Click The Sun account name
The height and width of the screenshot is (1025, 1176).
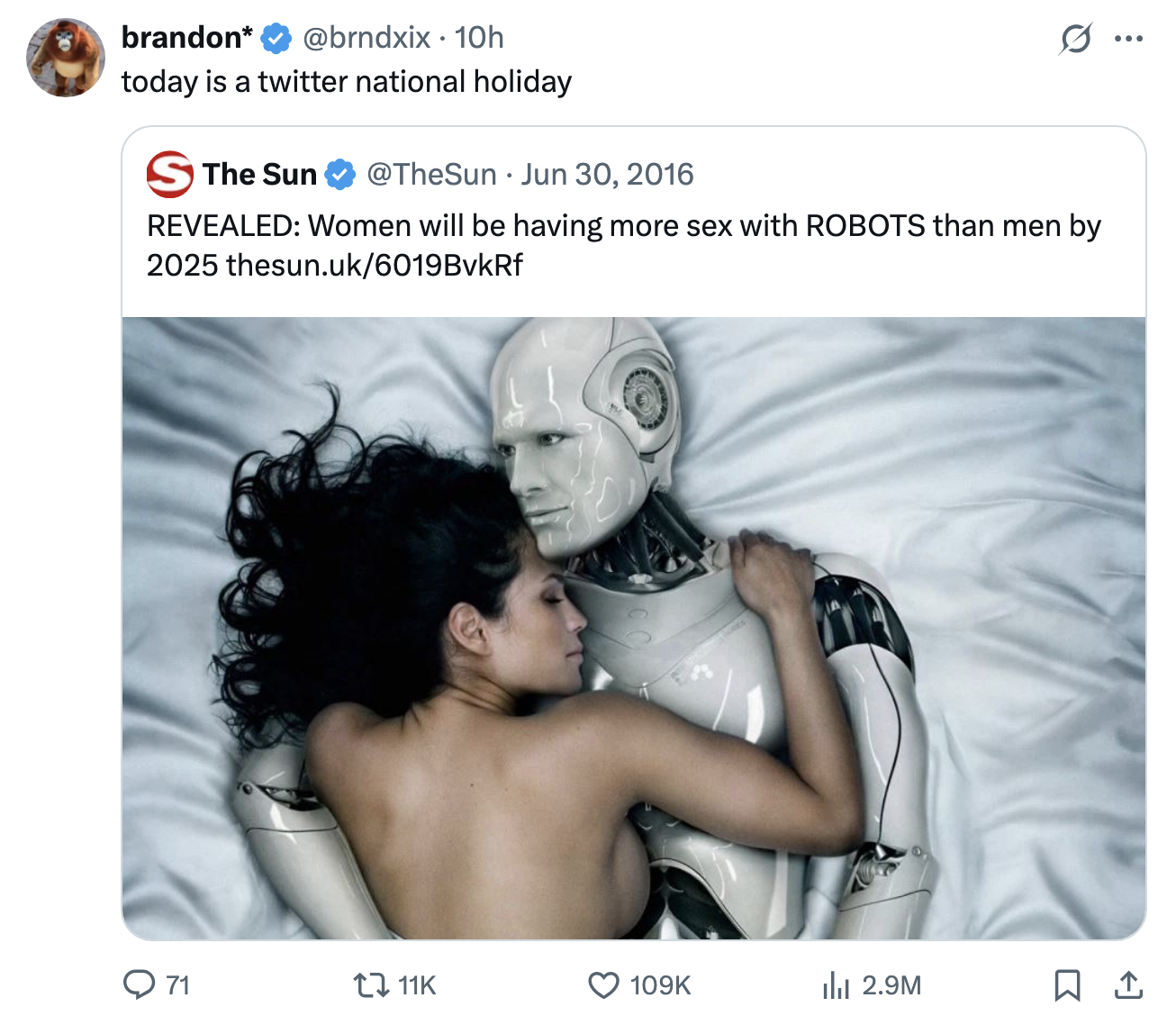coord(259,174)
